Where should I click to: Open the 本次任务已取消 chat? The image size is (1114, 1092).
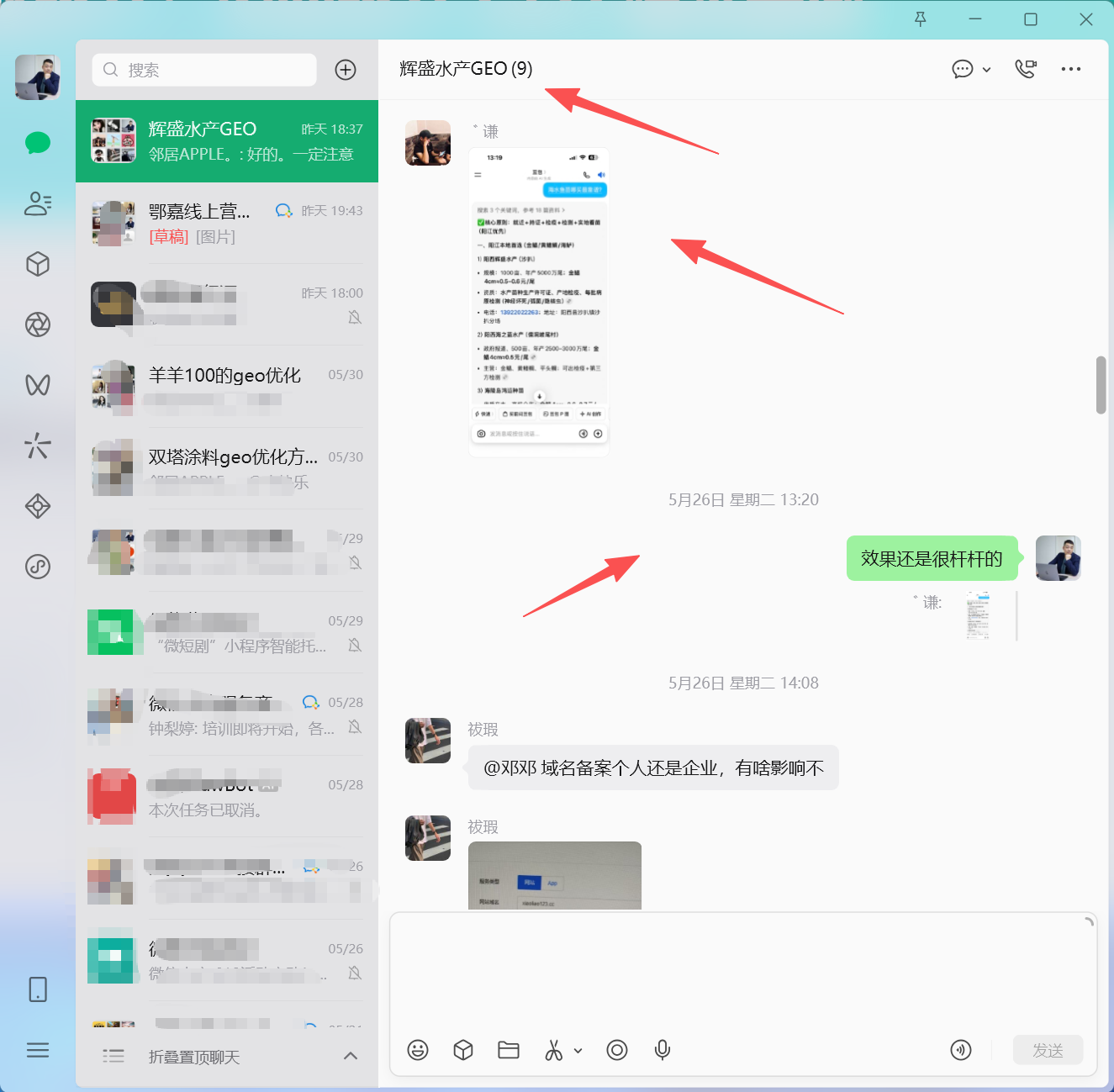click(227, 797)
